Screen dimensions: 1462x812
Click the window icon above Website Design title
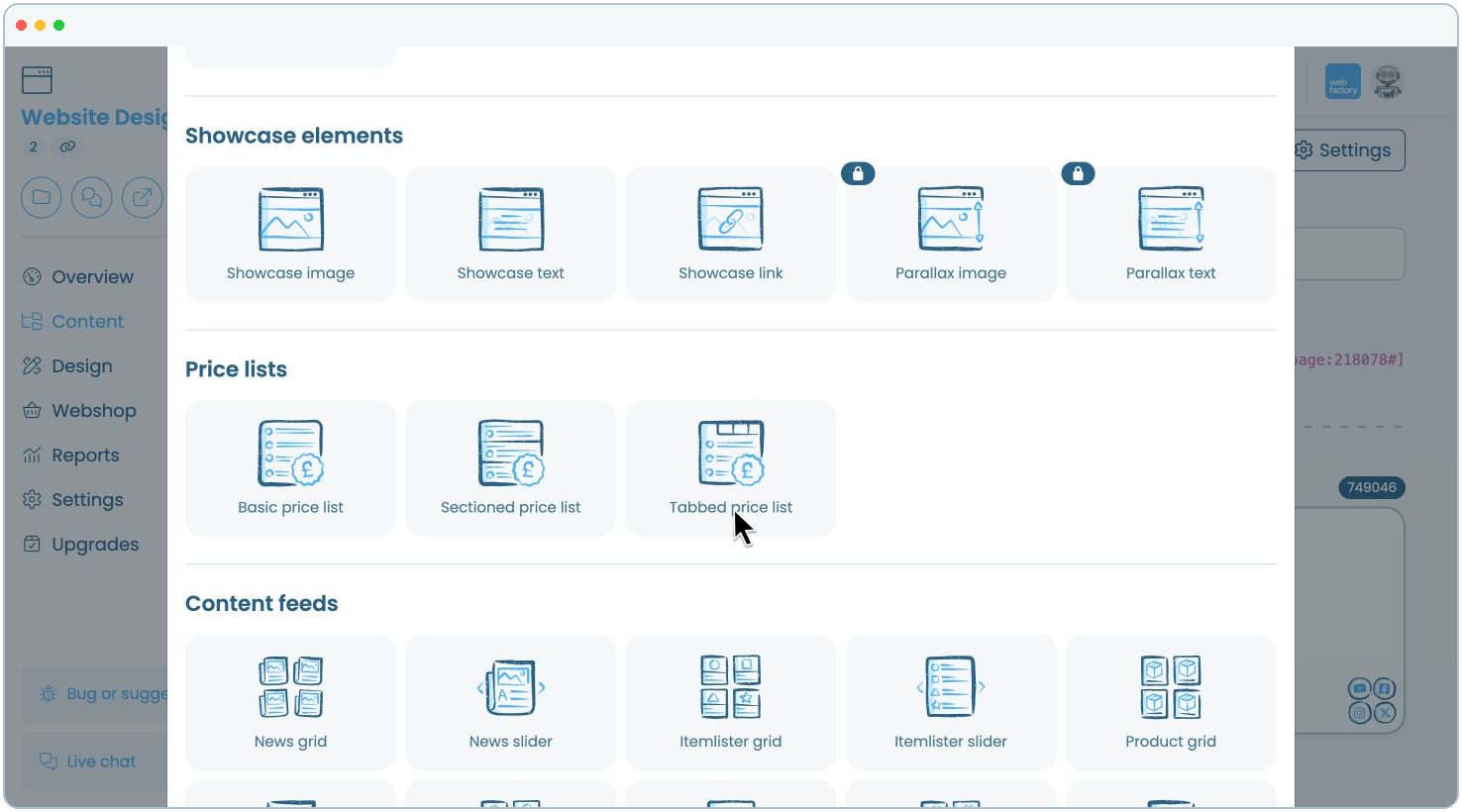pyautogui.click(x=37, y=79)
